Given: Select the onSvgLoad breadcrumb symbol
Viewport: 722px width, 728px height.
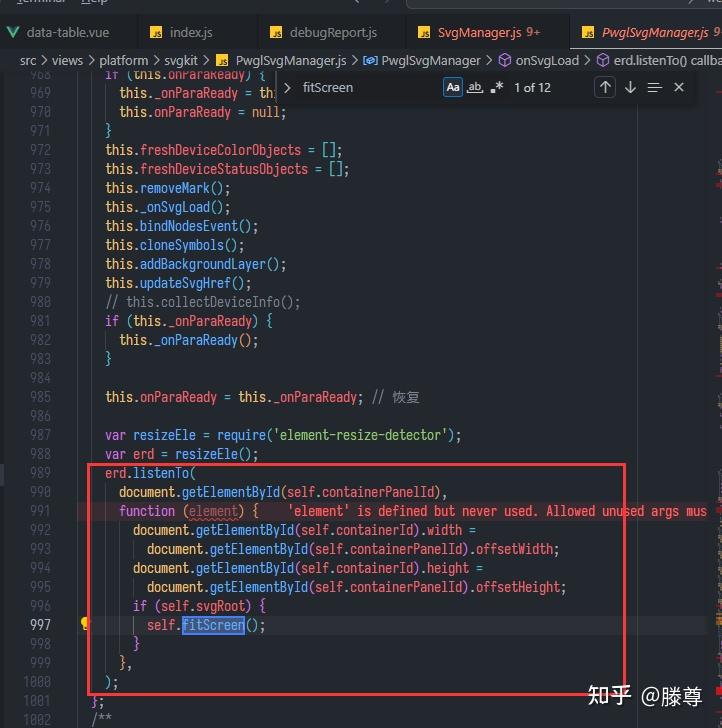Looking at the screenshot, I should click(539, 60).
